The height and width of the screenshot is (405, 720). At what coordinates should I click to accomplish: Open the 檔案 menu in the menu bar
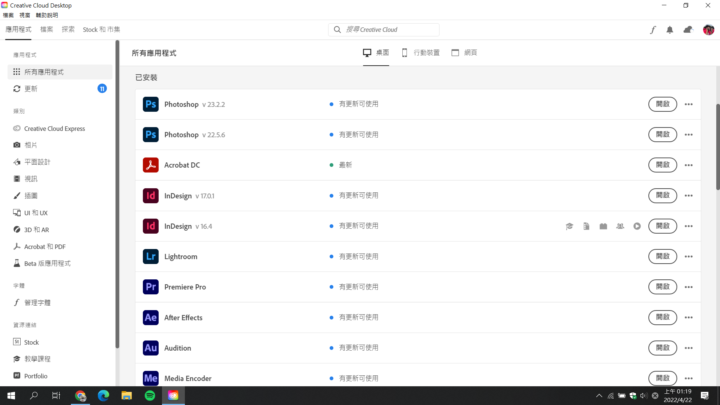click(9, 16)
